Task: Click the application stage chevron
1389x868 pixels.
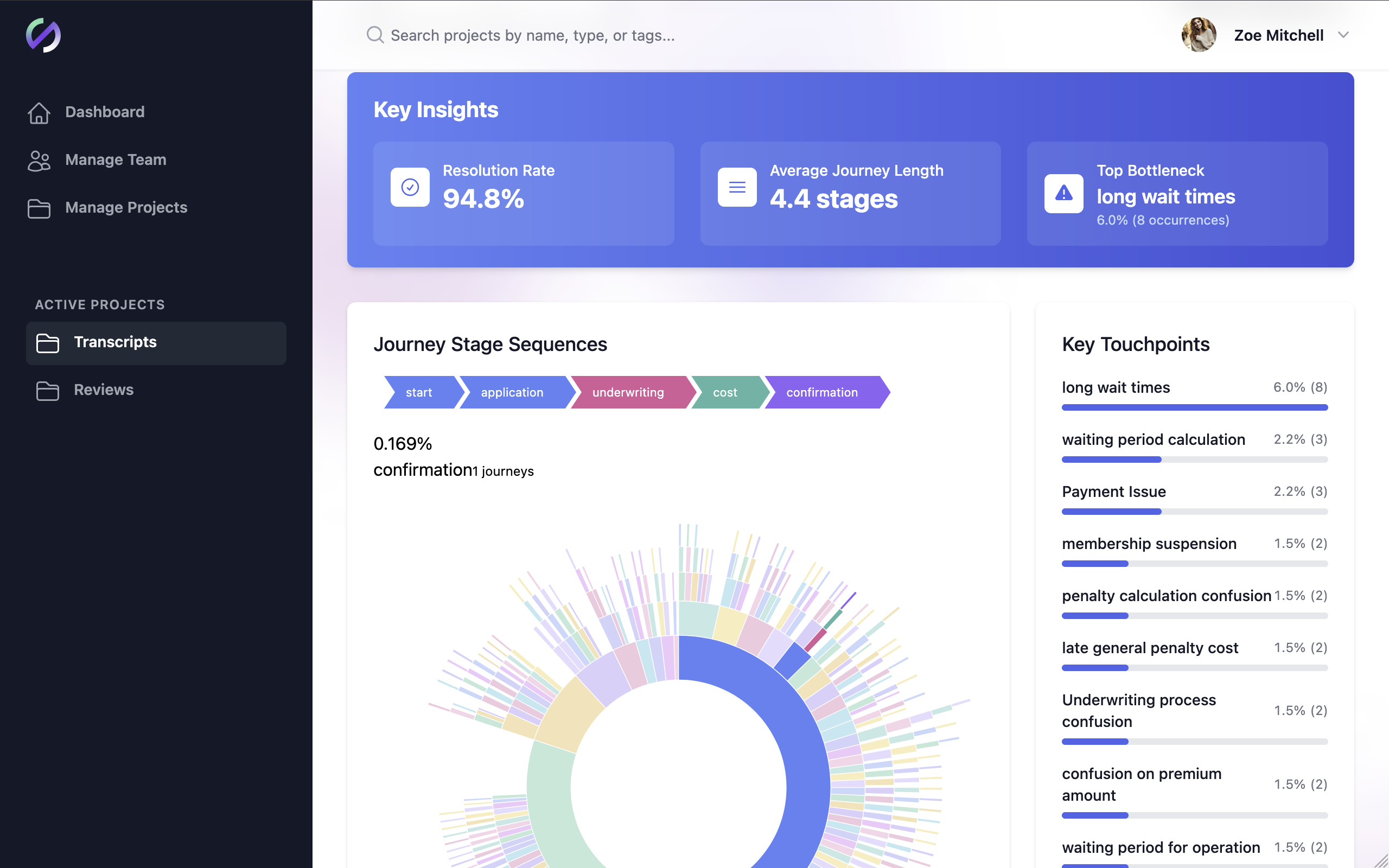Action: [512, 393]
